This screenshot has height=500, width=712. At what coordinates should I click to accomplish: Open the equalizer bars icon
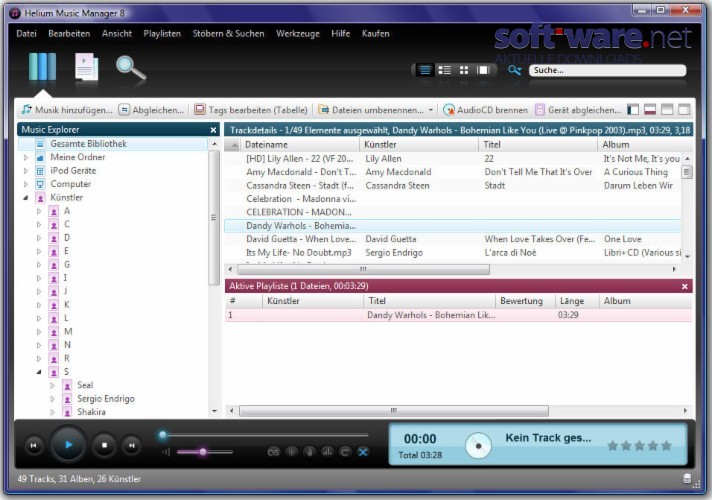coord(327,452)
